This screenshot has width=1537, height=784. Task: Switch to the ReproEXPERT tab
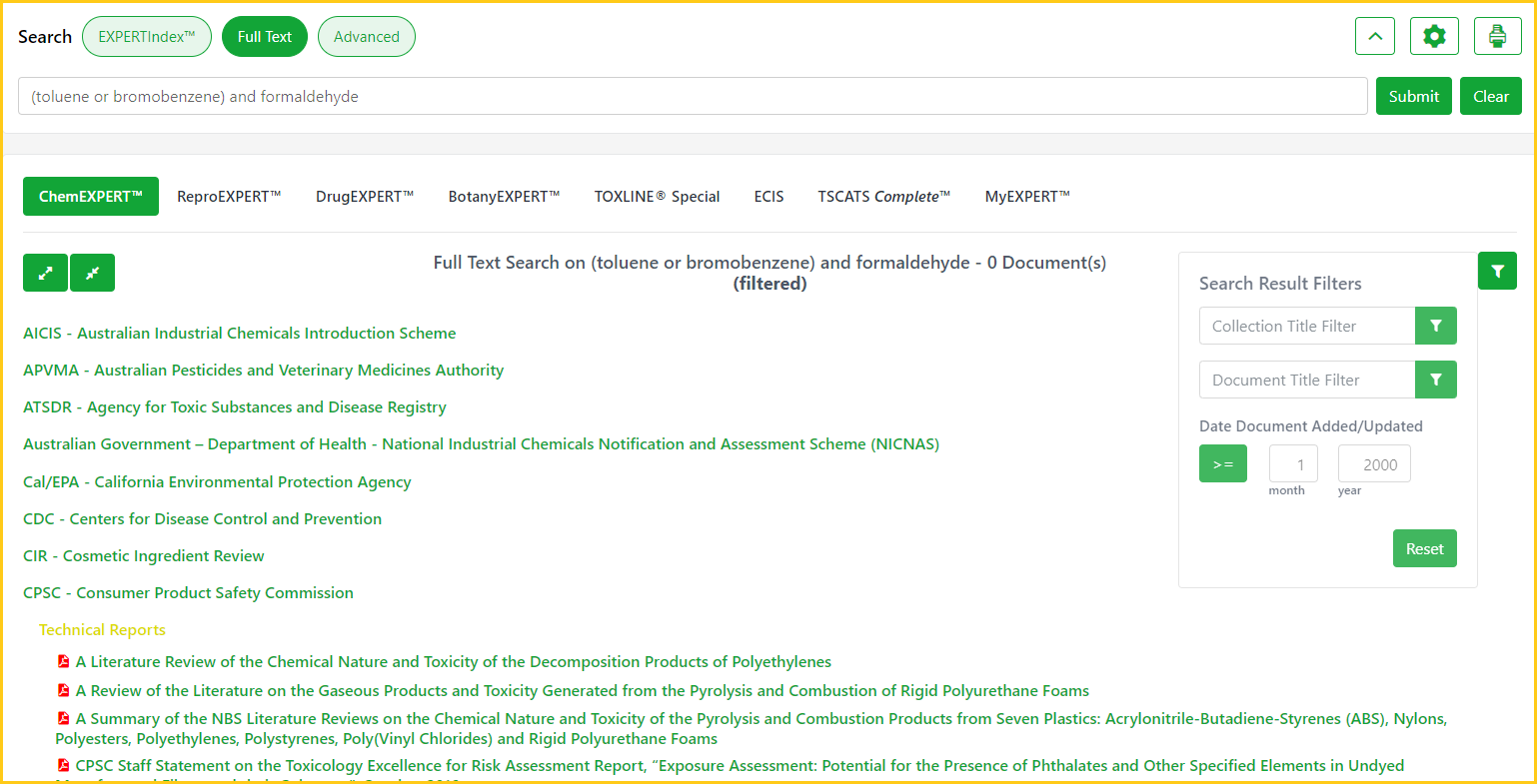pyautogui.click(x=229, y=197)
